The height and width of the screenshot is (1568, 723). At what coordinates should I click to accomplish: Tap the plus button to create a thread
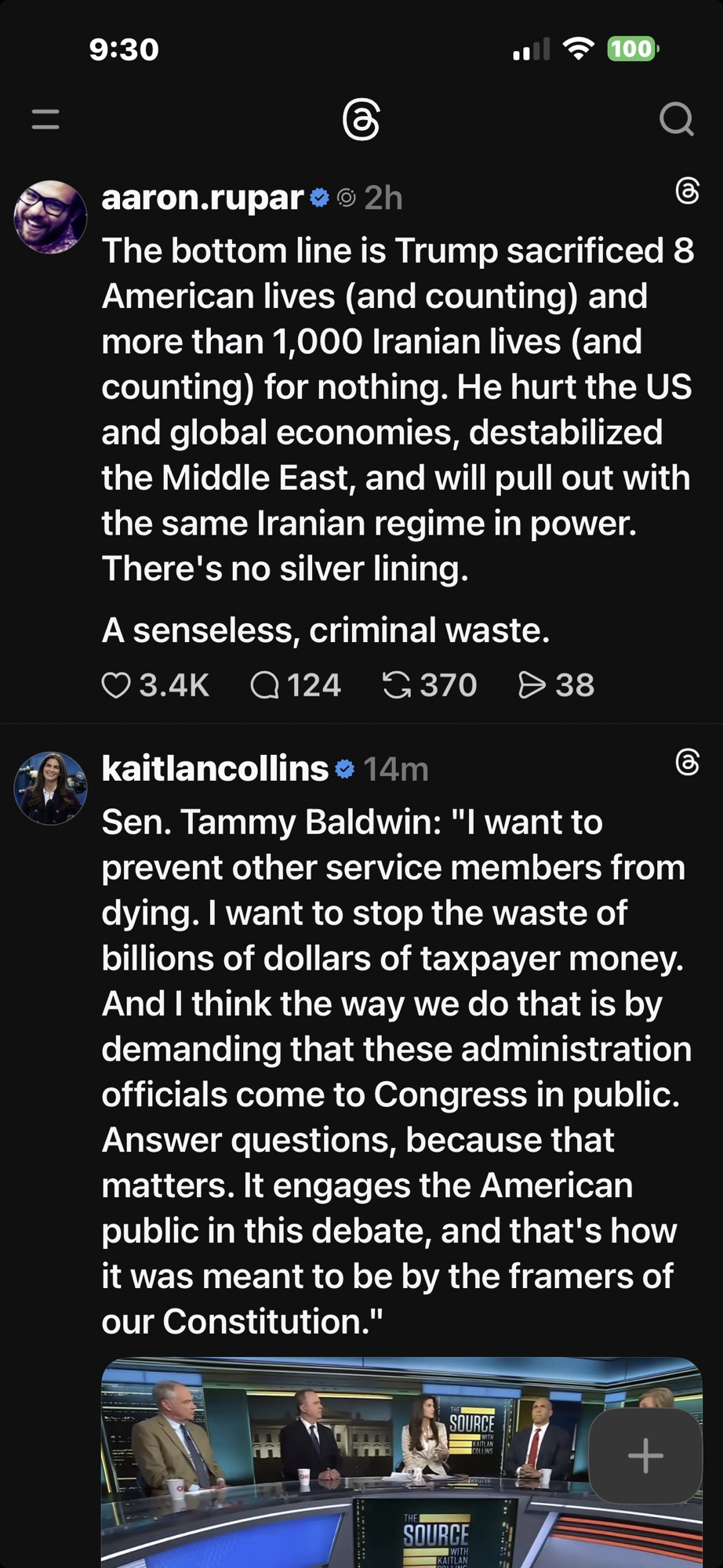pyautogui.click(x=645, y=1456)
